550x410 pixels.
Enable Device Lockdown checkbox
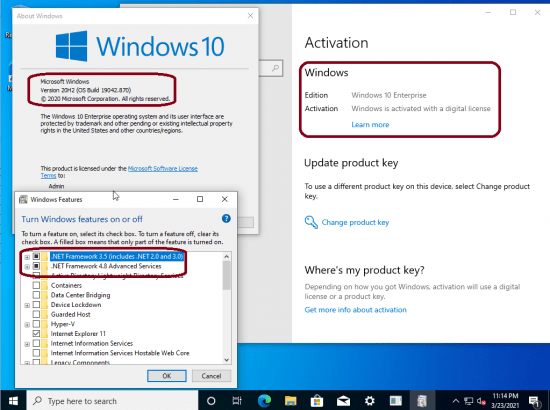pyautogui.click(x=36, y=304)
